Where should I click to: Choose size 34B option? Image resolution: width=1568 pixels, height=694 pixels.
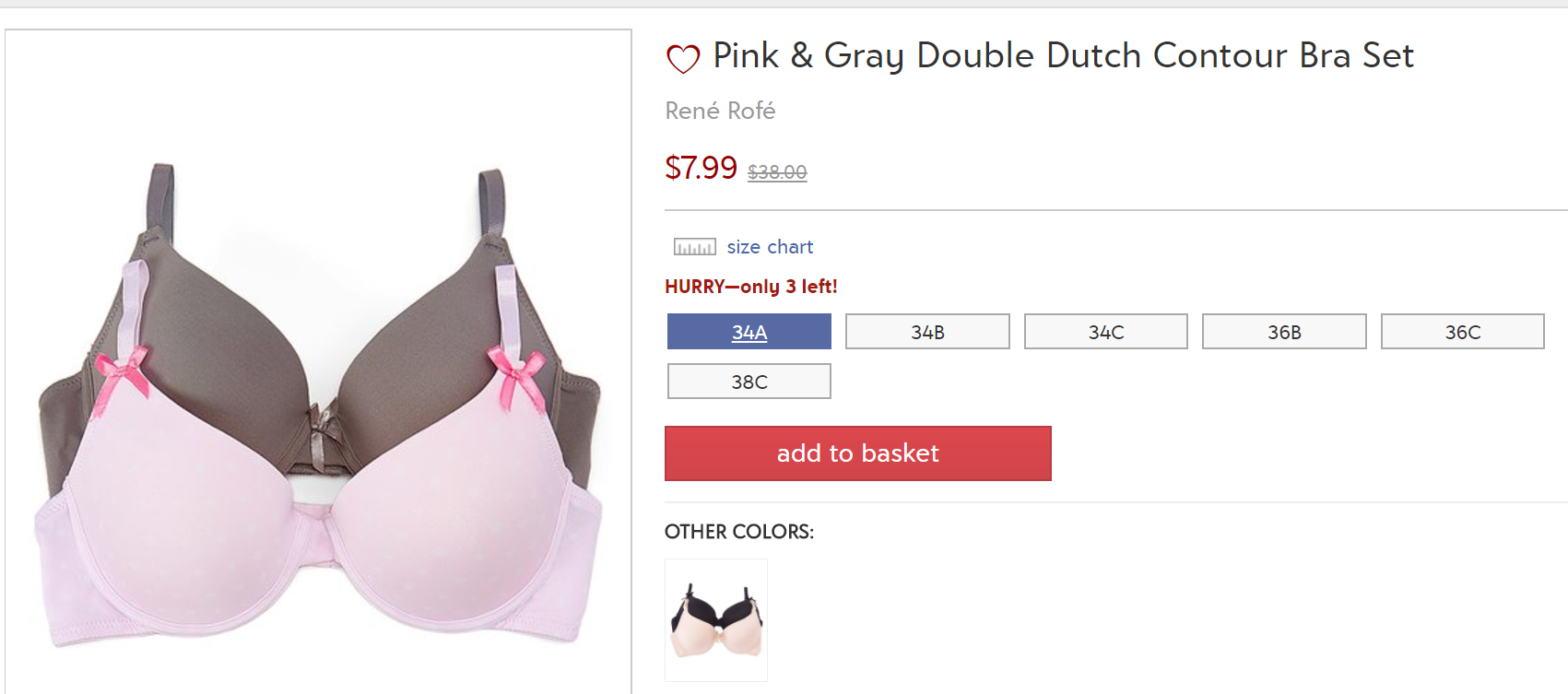click(927, 332)
